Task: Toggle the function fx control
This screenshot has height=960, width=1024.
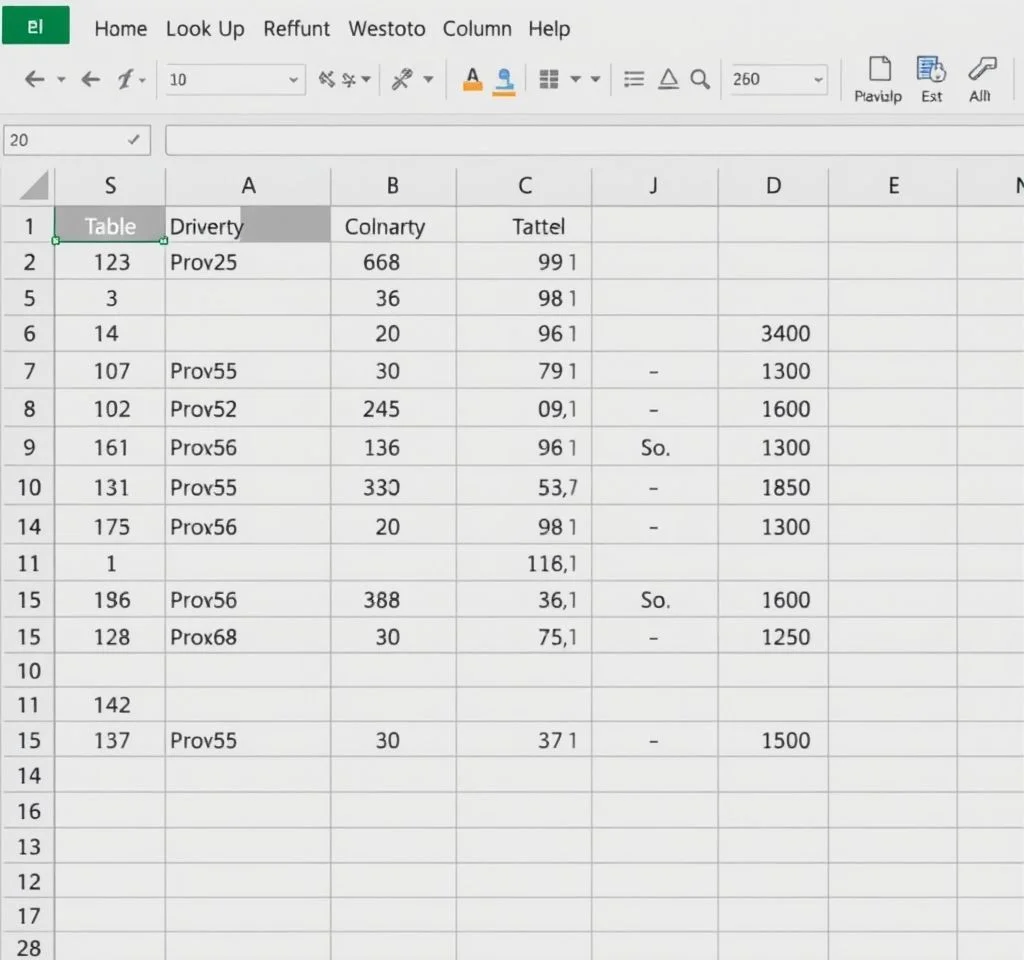Action: point(125,79)
